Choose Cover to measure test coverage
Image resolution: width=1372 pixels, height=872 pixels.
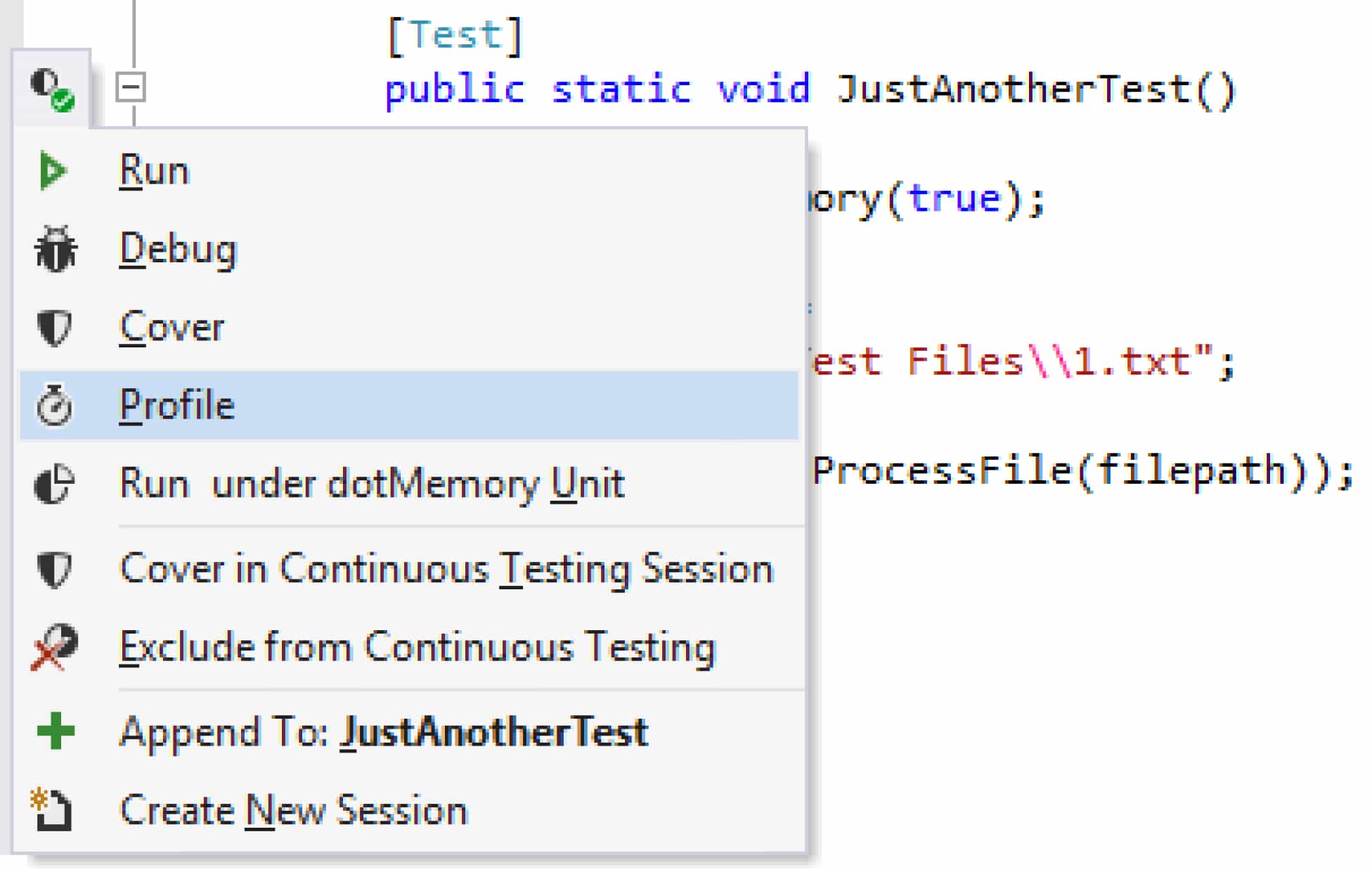tap(172, 326)
